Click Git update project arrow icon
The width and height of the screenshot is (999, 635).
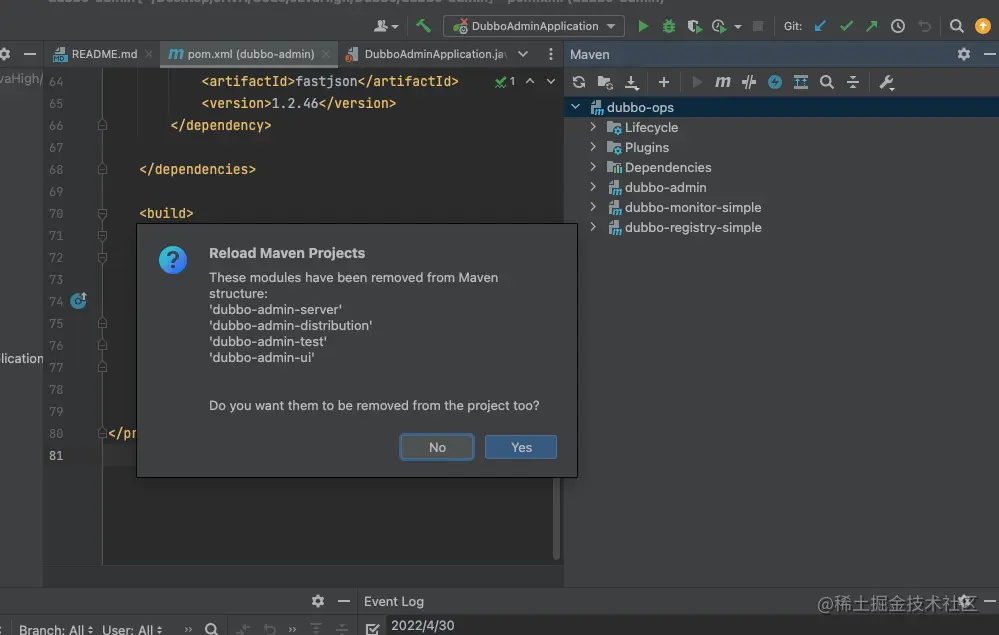tap(820, 26)
